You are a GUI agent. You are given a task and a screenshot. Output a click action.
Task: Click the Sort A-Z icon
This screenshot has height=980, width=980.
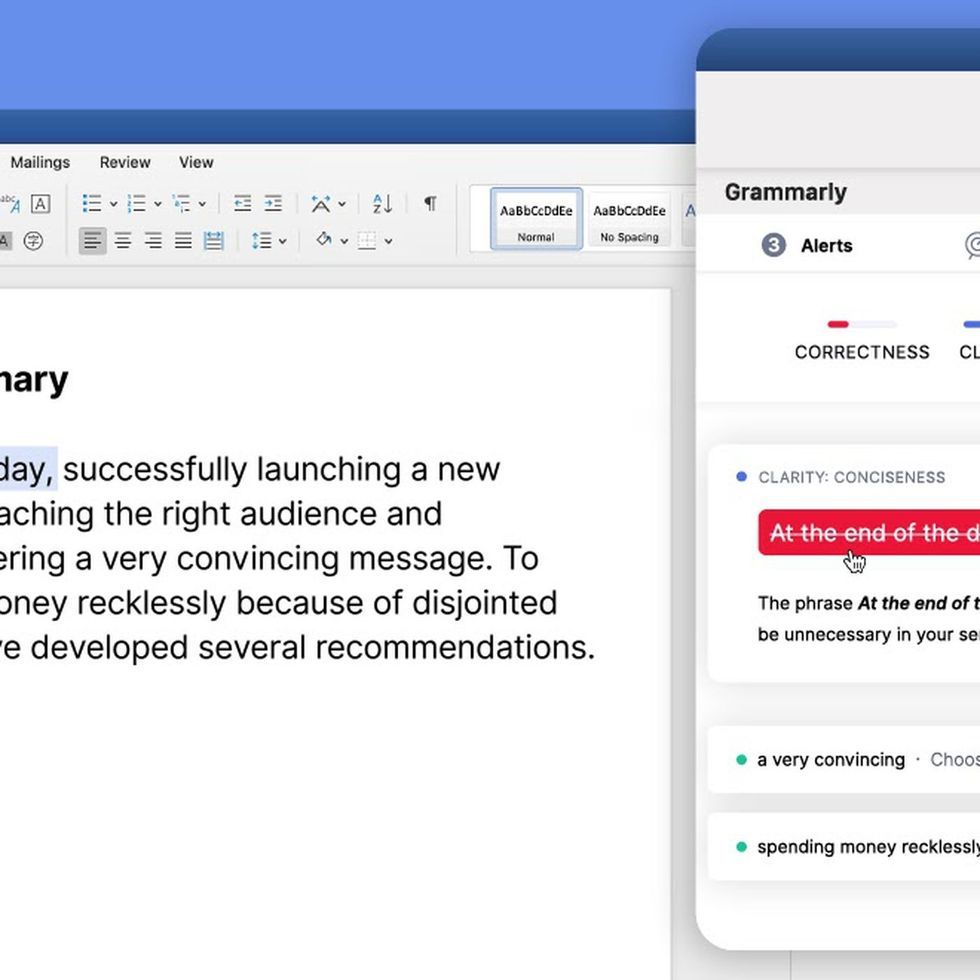[x=380, y=203]
